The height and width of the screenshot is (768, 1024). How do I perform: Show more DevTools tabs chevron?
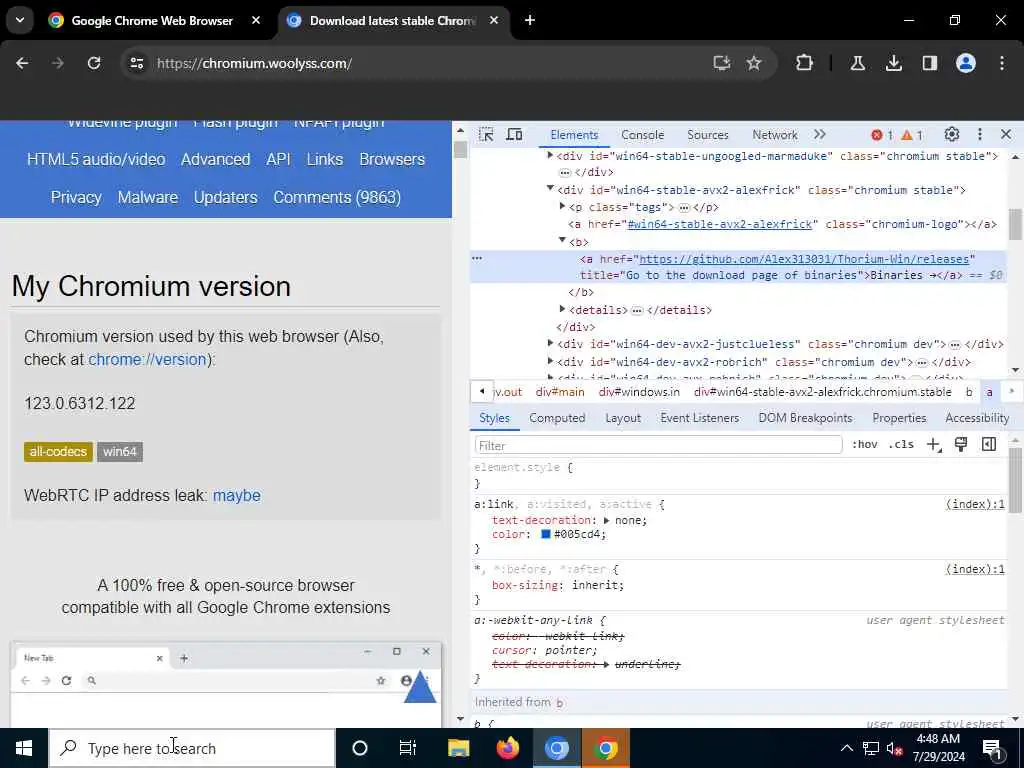click(x=820, y=135)
